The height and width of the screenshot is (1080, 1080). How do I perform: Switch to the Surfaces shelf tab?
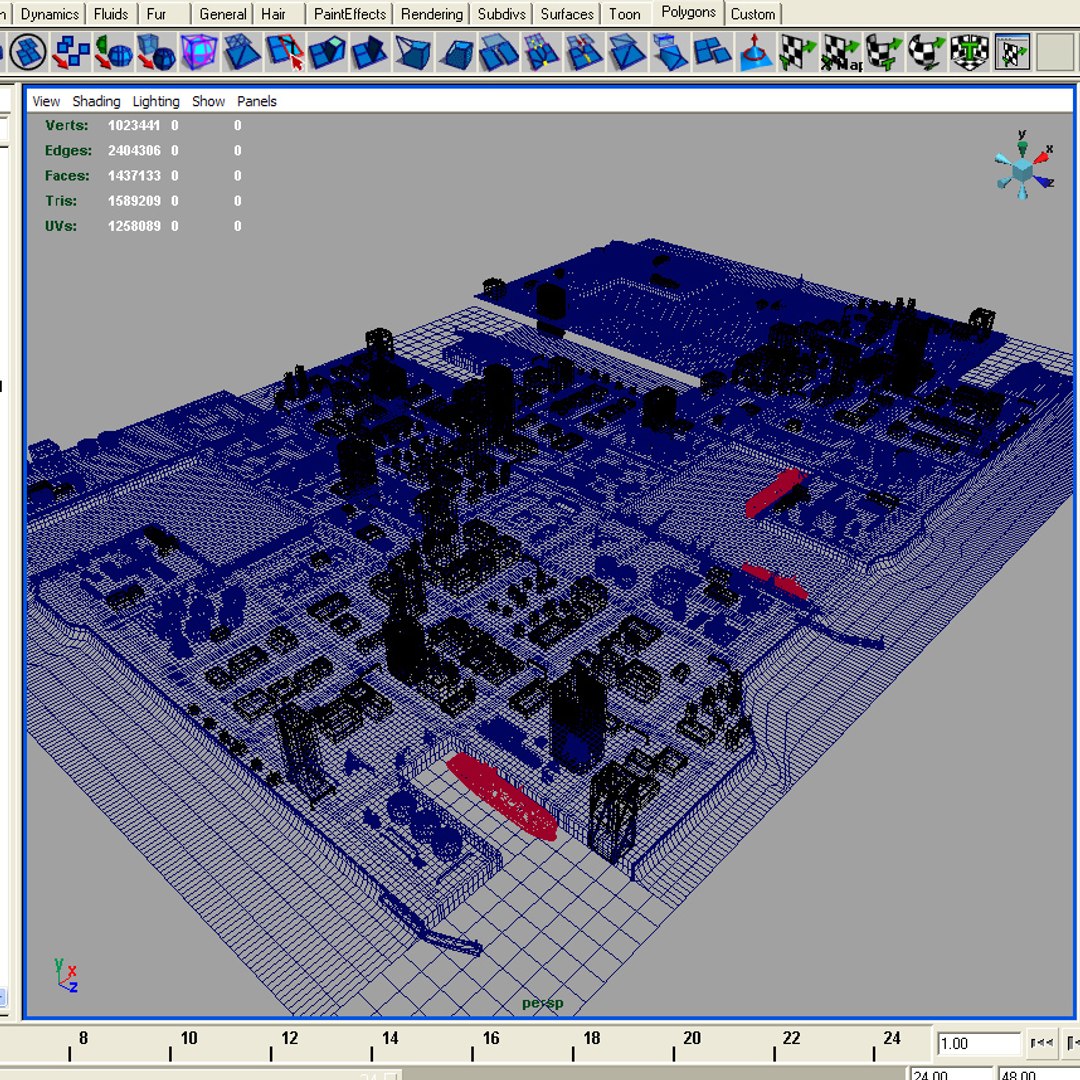click(x=567, y=14)
